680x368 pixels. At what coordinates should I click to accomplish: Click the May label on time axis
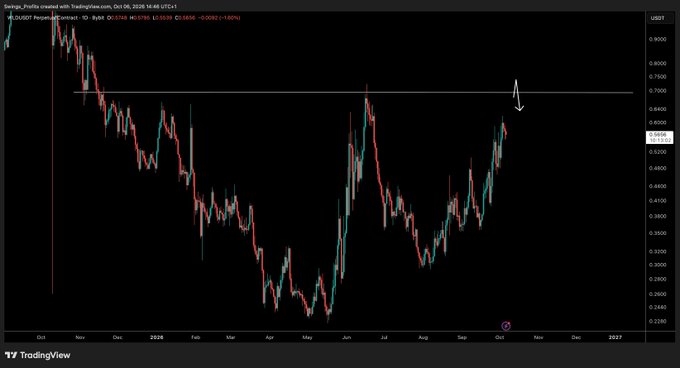[x=307, y=337]
